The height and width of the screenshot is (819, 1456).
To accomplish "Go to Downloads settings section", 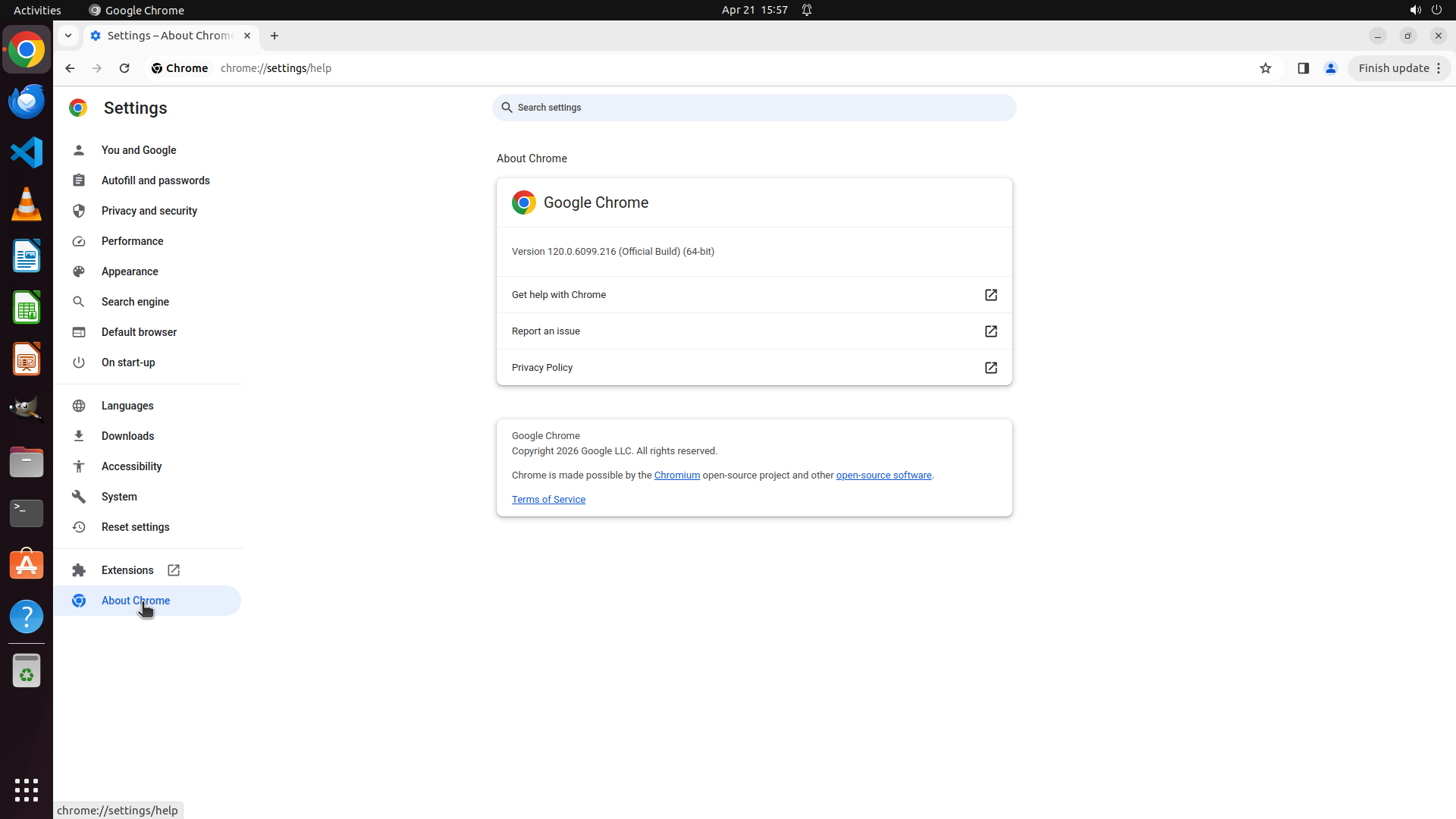I will 127,436.
